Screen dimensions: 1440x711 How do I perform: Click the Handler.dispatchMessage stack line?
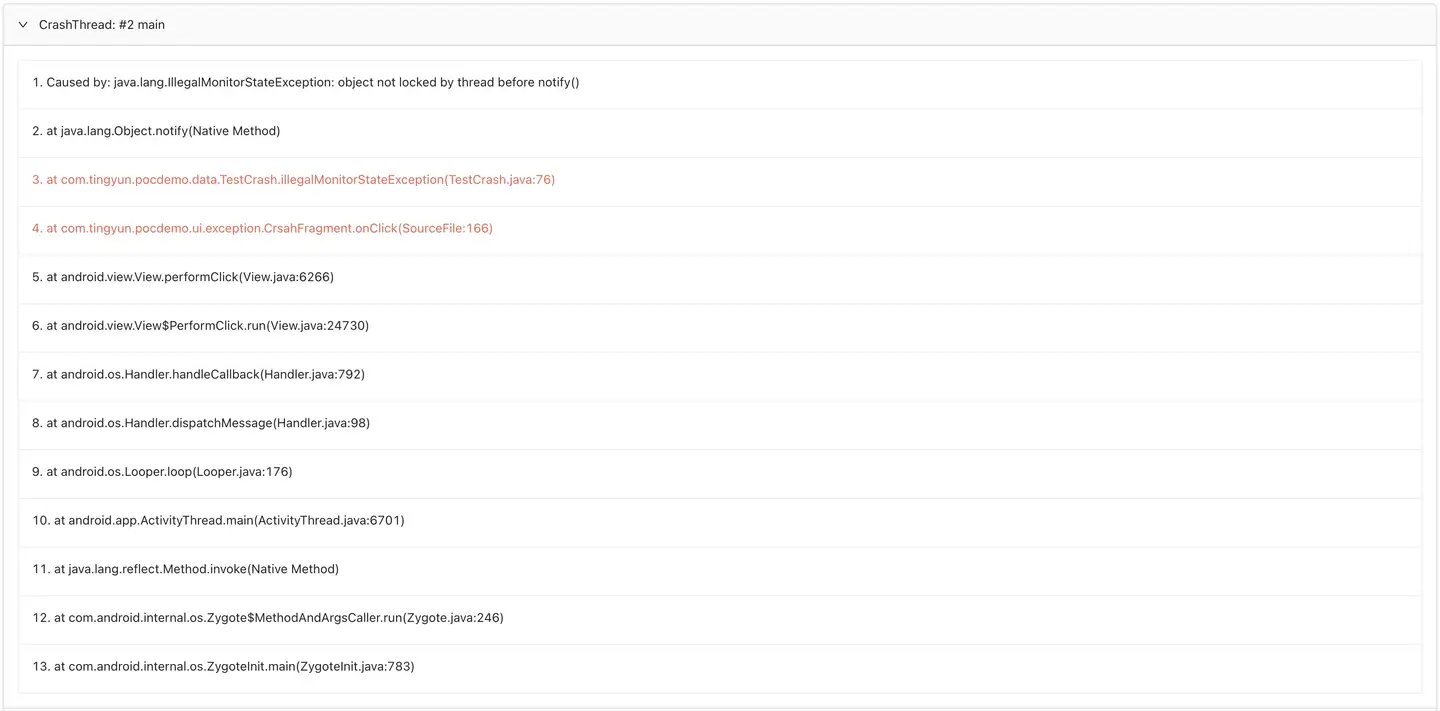coord(201,423)
